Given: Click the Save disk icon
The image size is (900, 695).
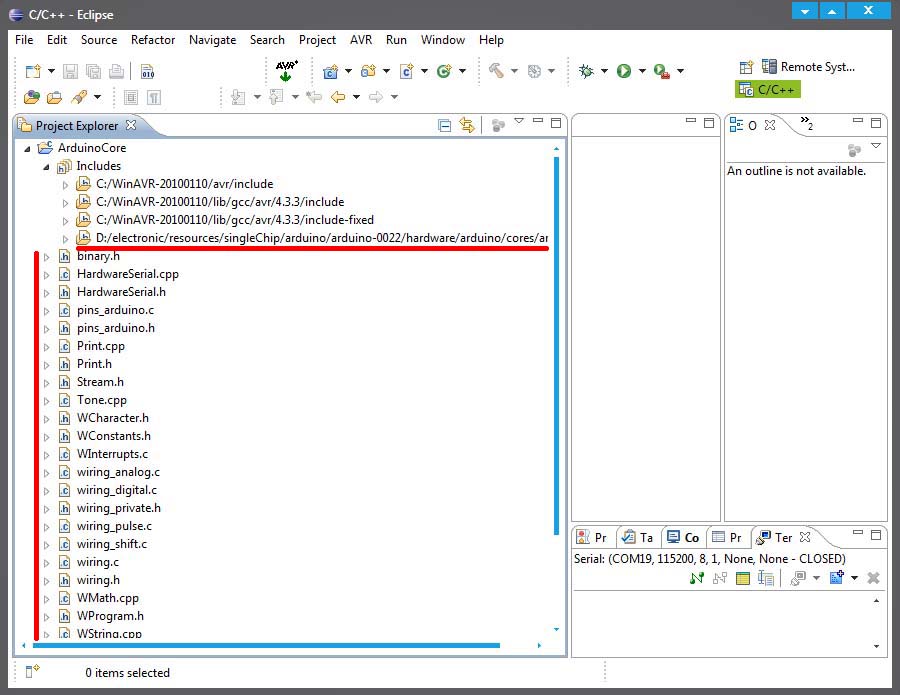Looking at the screenshot, I should (70, 71).
